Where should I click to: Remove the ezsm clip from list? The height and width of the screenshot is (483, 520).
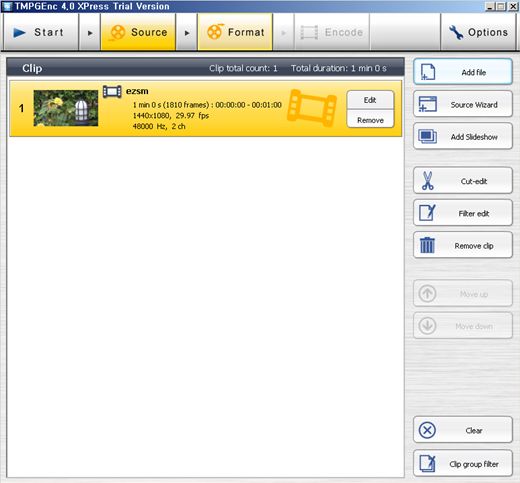[x=370, y=120]
